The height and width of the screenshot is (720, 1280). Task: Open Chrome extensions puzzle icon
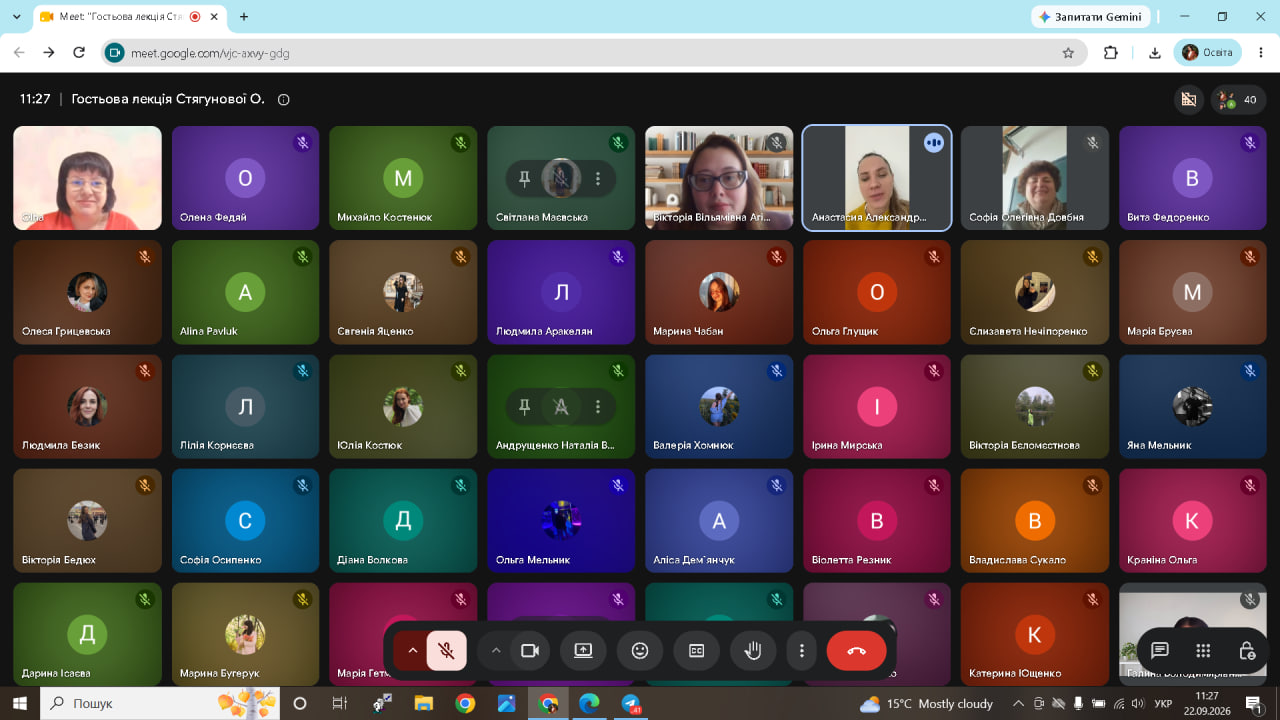coord(1110,53)
